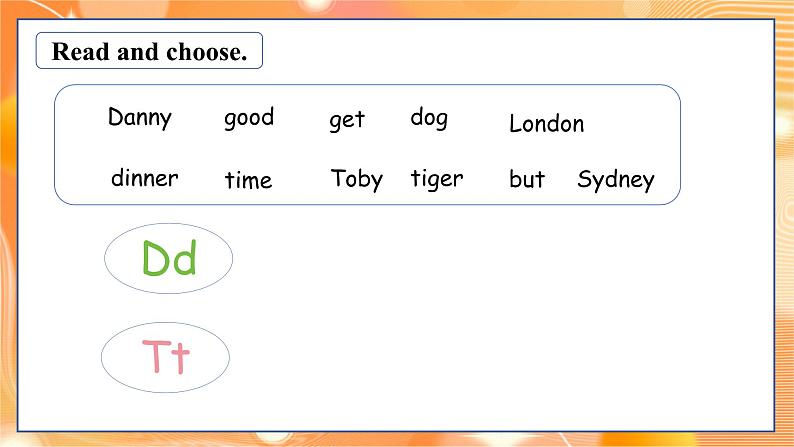Click the word time

pos(248,180)
